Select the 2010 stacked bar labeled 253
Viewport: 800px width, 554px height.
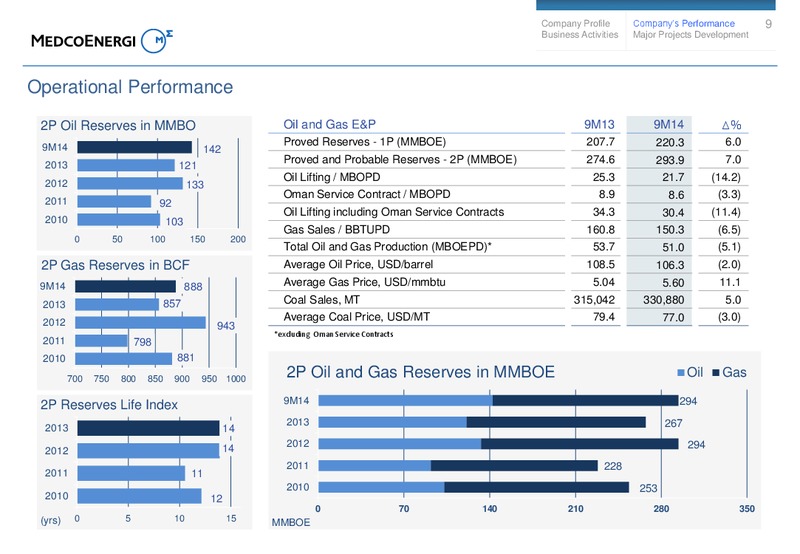pyautogui.click(x=473, y=488)
